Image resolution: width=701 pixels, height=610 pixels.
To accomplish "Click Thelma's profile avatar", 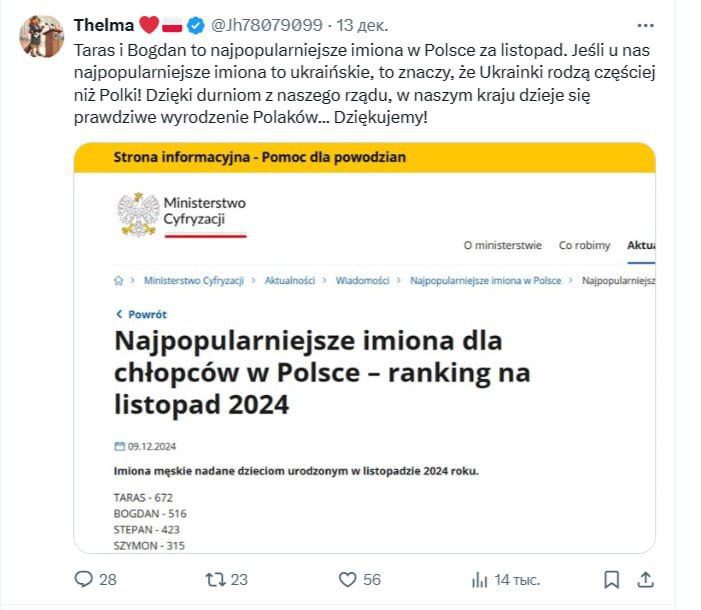I will [x=41, y=37].
